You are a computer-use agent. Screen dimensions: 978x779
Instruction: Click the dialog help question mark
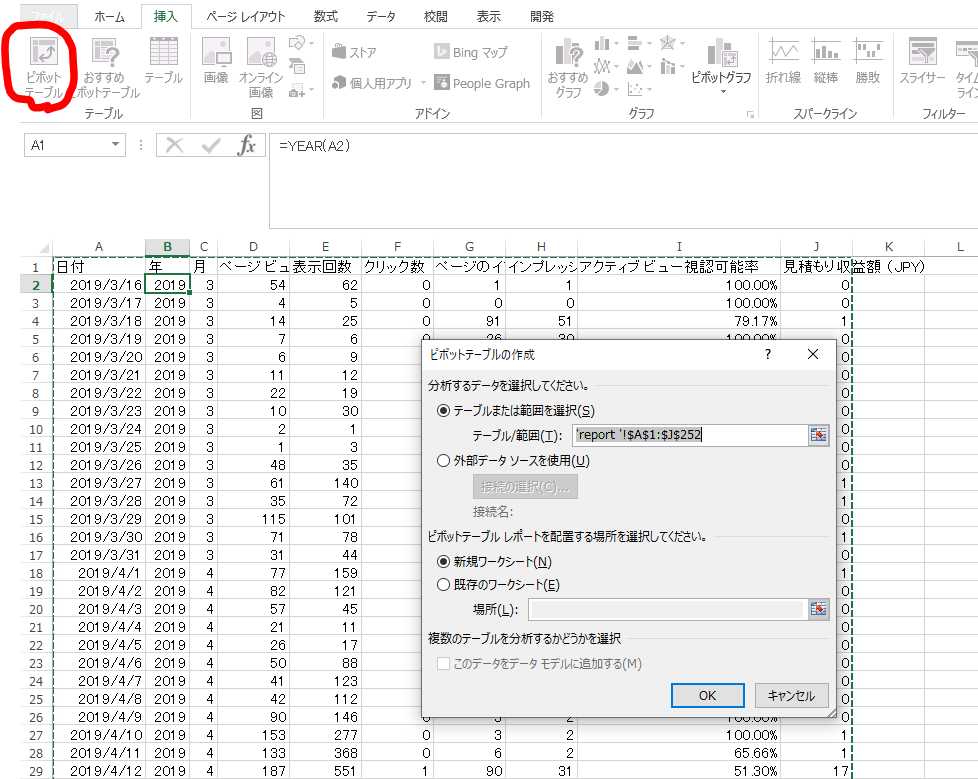point(768,354)
